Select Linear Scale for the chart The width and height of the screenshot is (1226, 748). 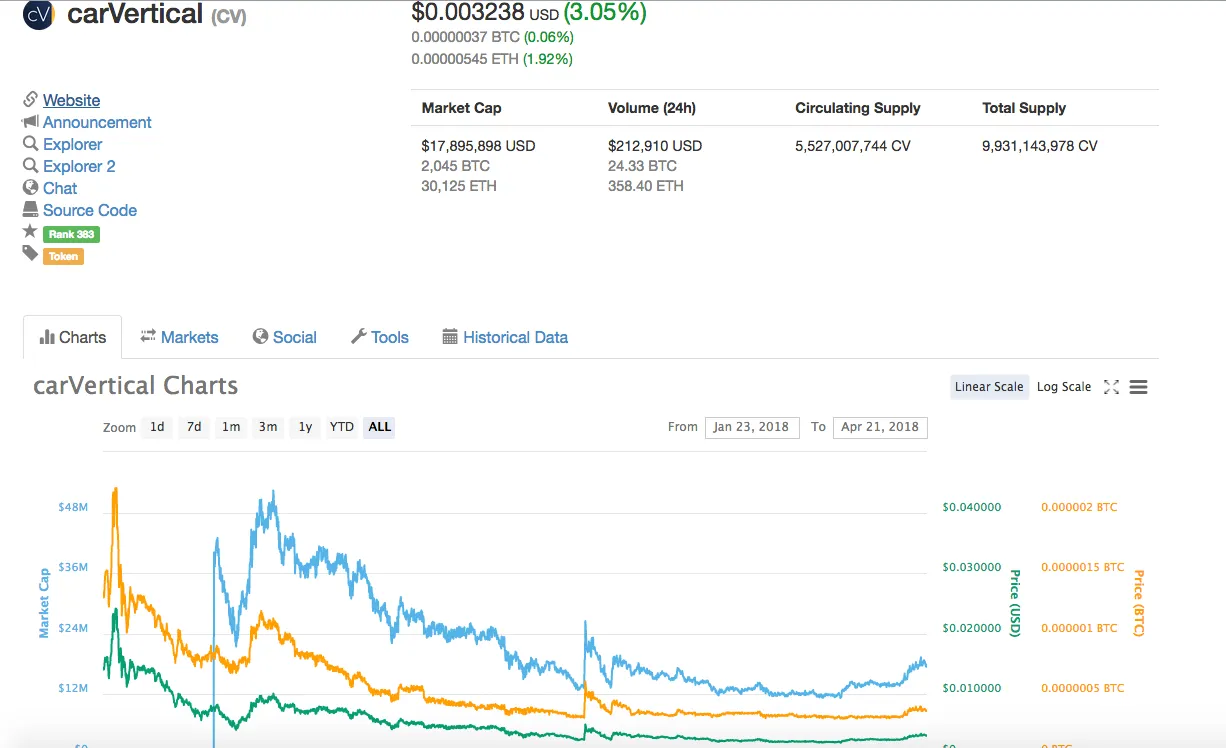click(x=989, y=387)
